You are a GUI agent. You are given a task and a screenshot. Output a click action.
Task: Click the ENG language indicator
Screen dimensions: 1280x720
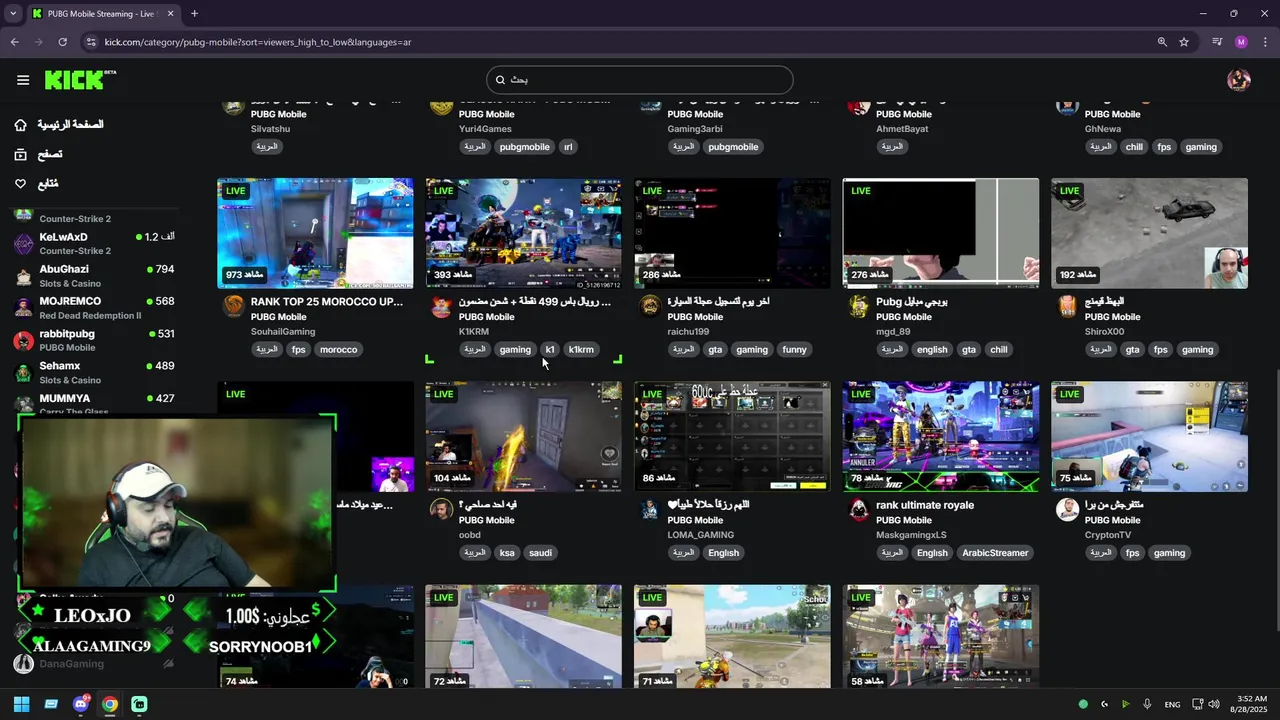(1172, 704)
